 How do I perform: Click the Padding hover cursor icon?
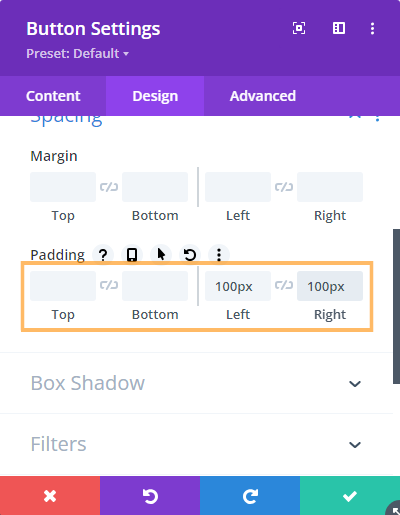(x=161, y=255)
